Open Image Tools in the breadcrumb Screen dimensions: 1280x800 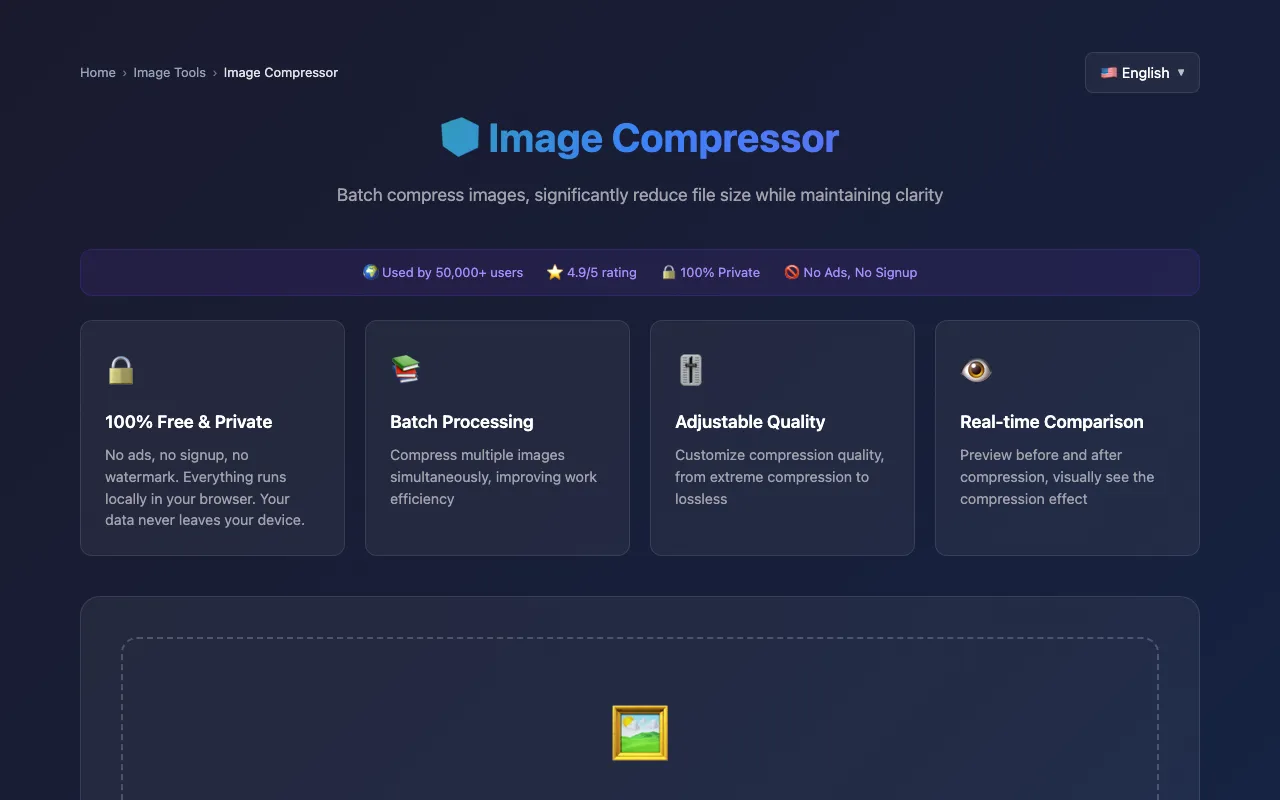tap(170, 73)
